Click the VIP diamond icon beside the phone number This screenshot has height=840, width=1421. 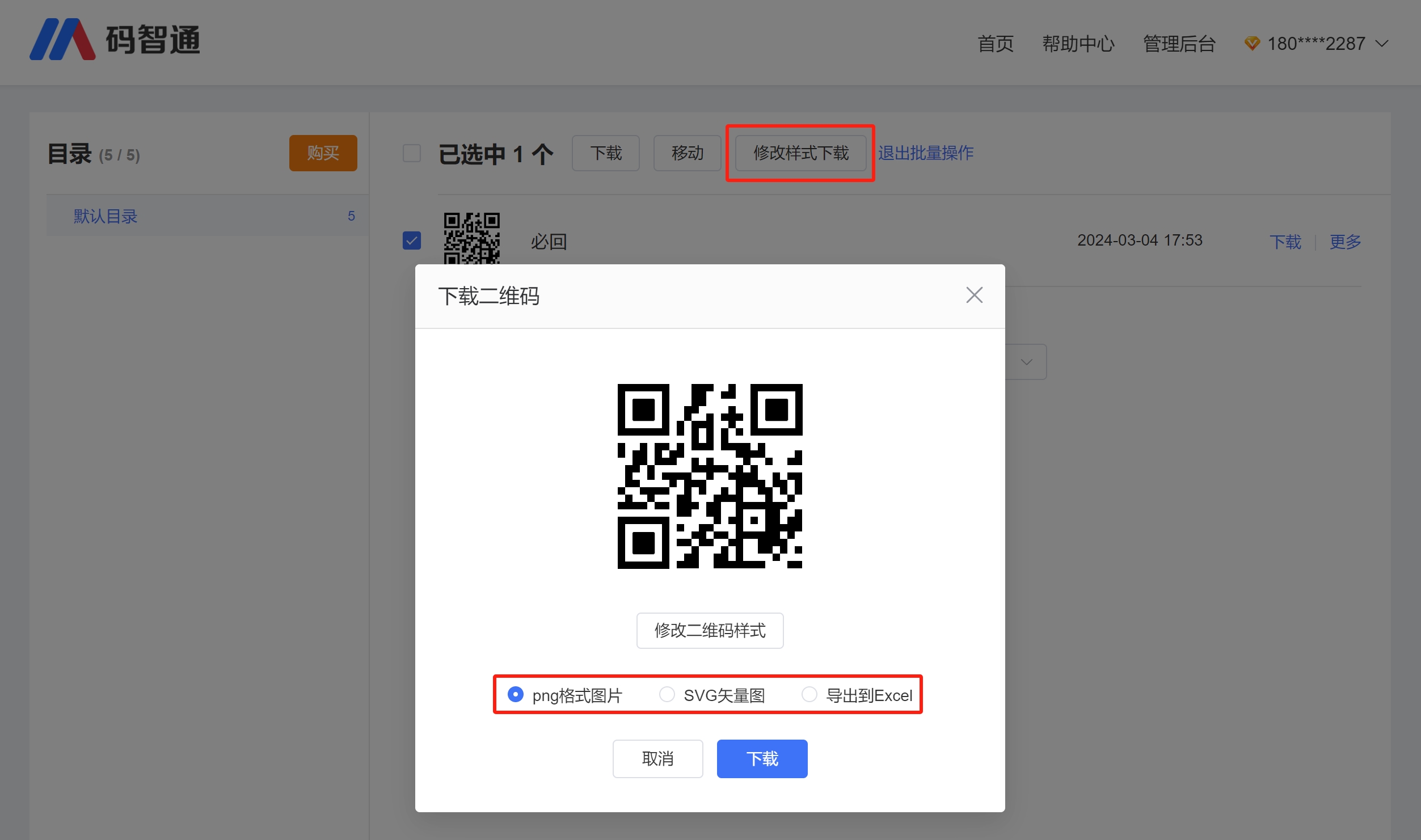1252,43
